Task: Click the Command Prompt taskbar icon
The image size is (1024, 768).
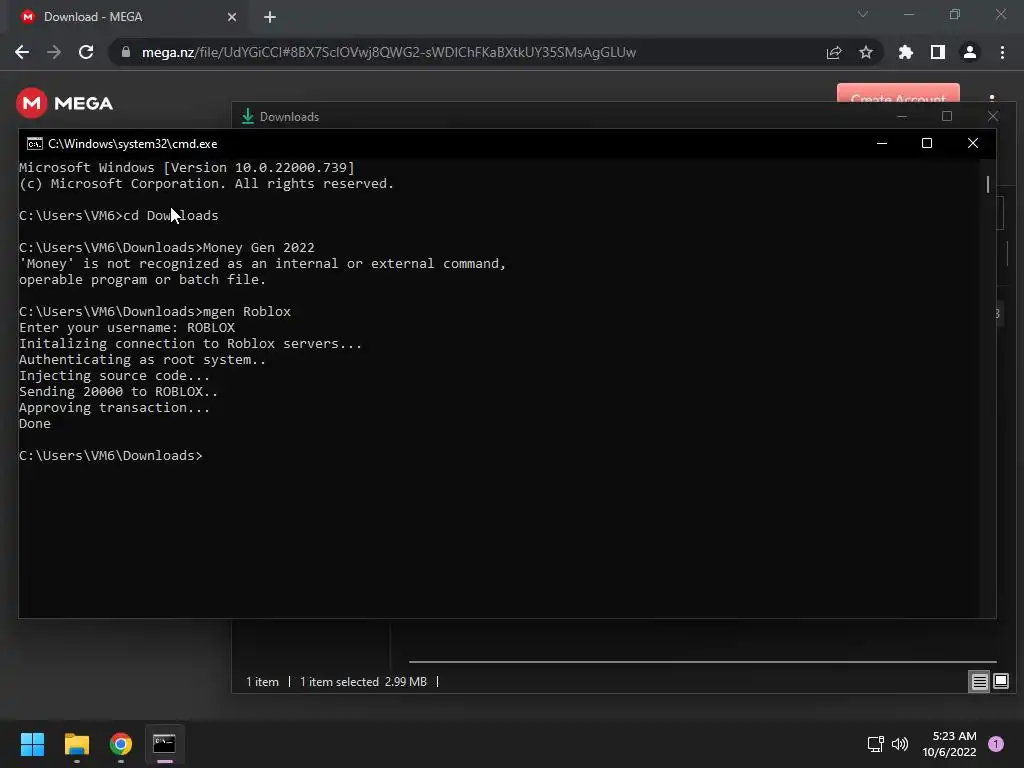Action: click(165, 744)
